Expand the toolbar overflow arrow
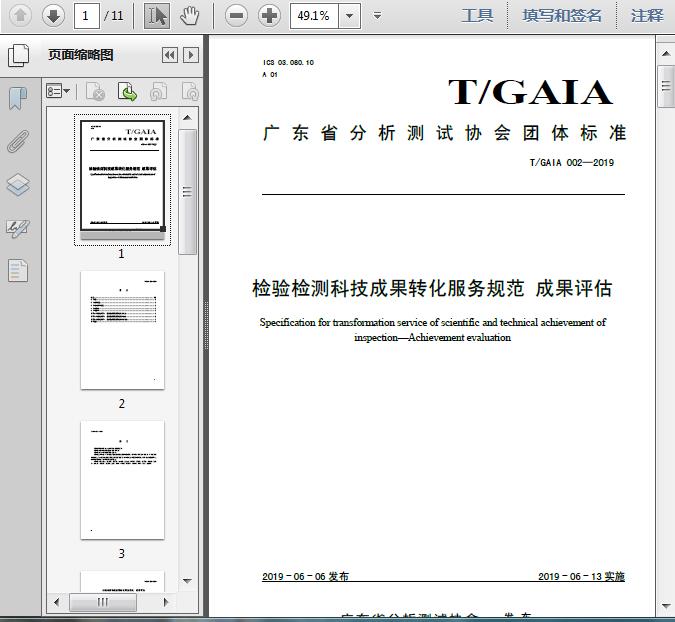The width and height of the screenshot is (675, 622). point(377,15)
